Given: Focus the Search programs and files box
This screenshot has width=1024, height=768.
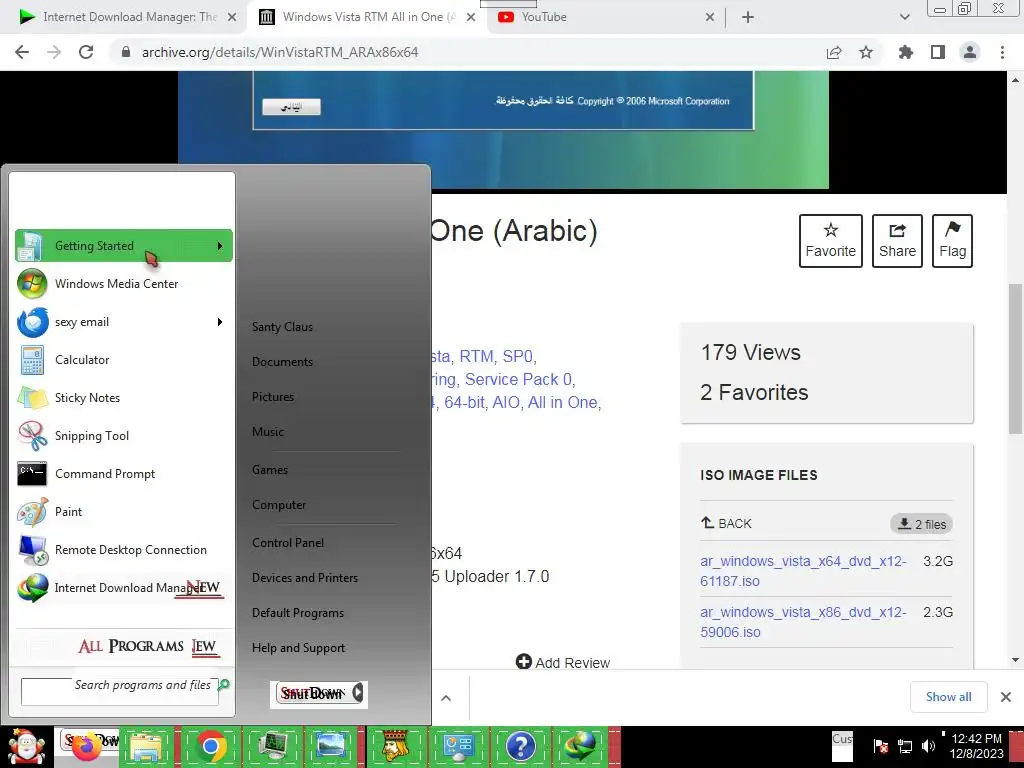Looking at the screenshot, I should (x=120, y=692).
